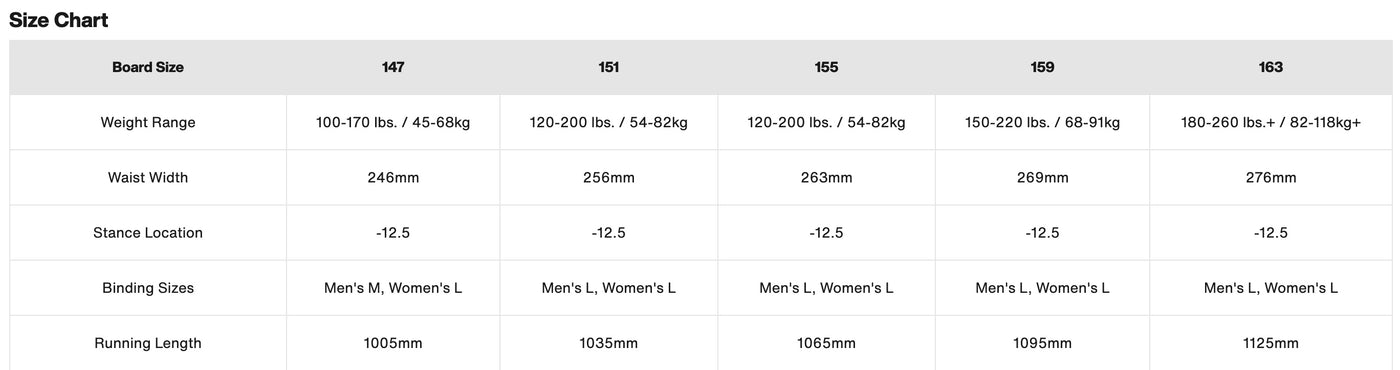Click the 276mm waist width cell
This screenshot has height=370, width=1400.
(1271, 178)
